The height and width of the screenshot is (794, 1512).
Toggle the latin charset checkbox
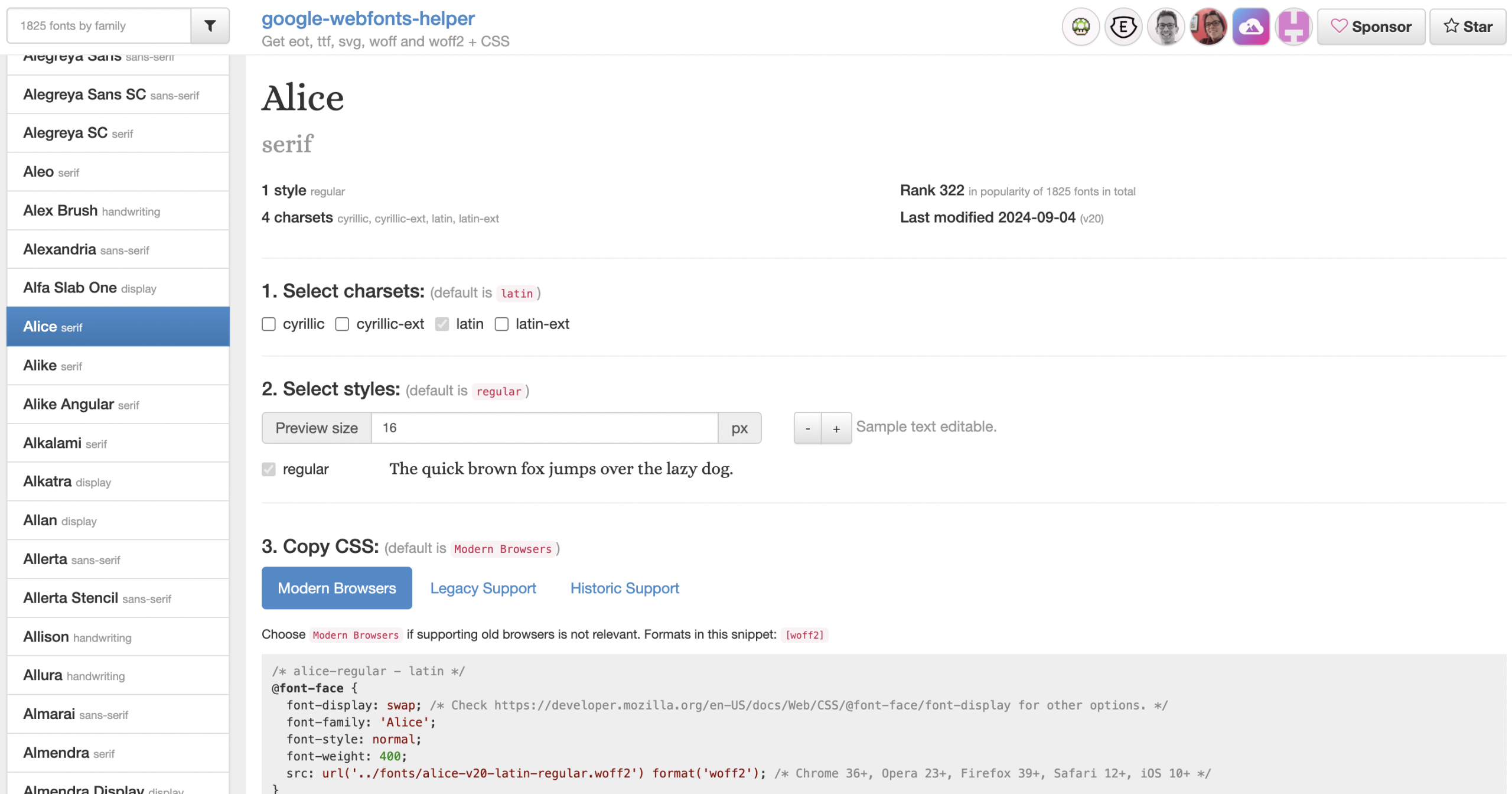pyautogui.click(x=442, y=324)
